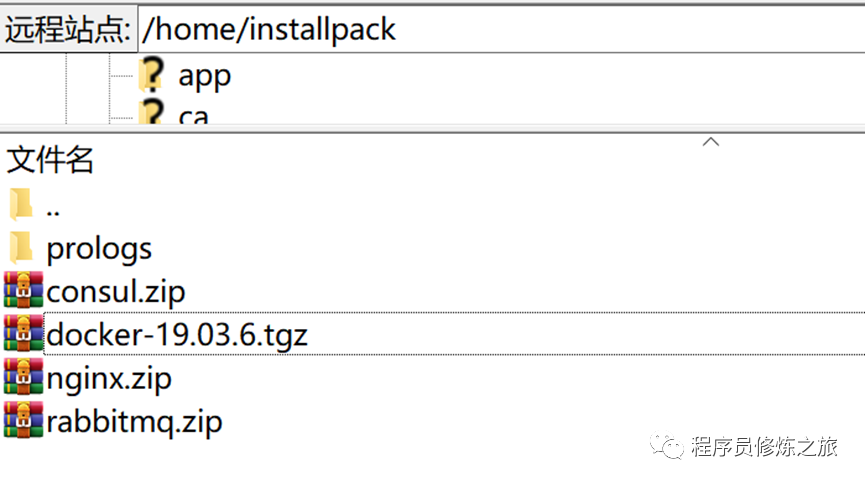Select the docker-19.03.6.tgz file name

point(177,335)
